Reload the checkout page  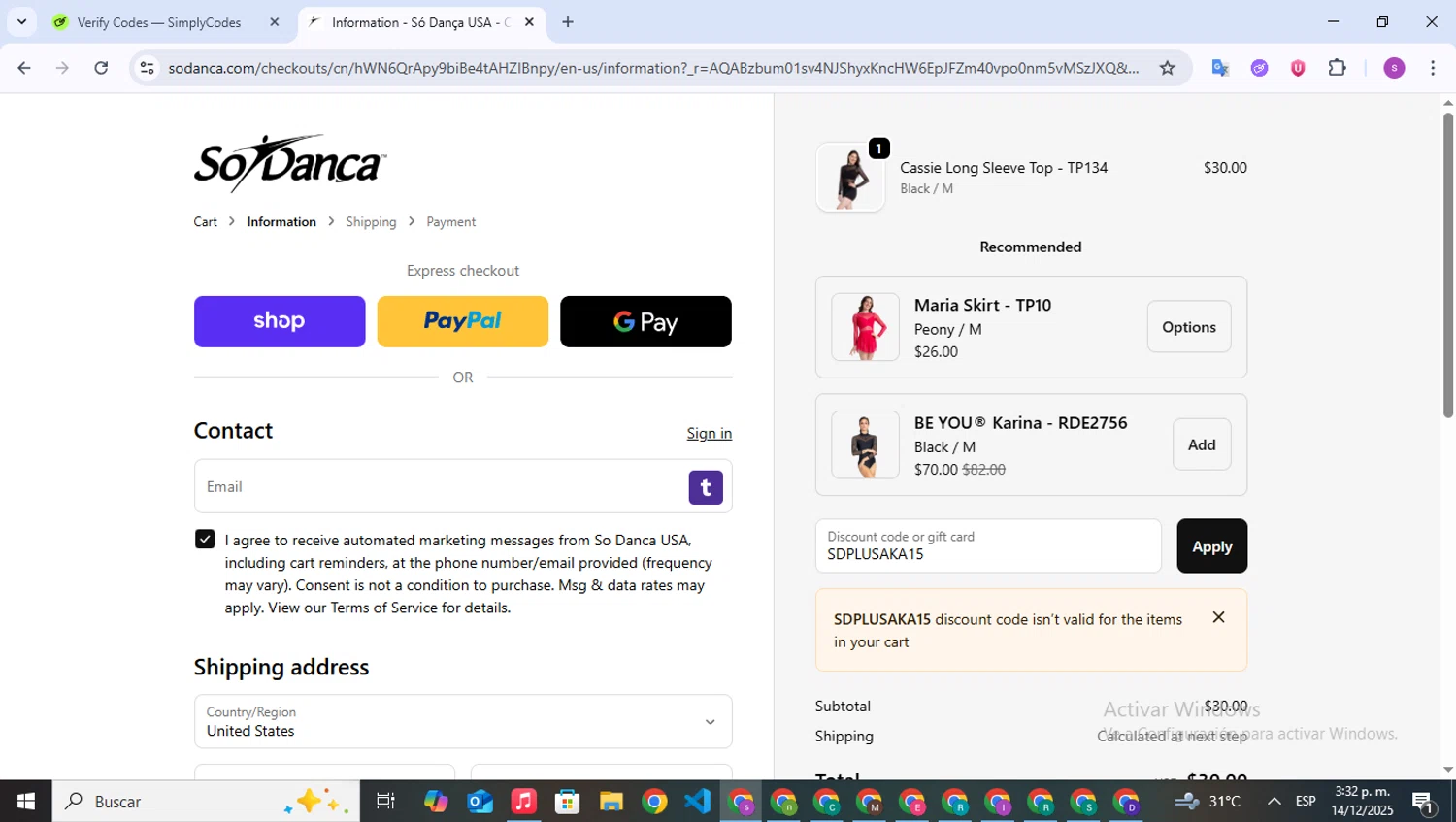(x=101, y=68)
